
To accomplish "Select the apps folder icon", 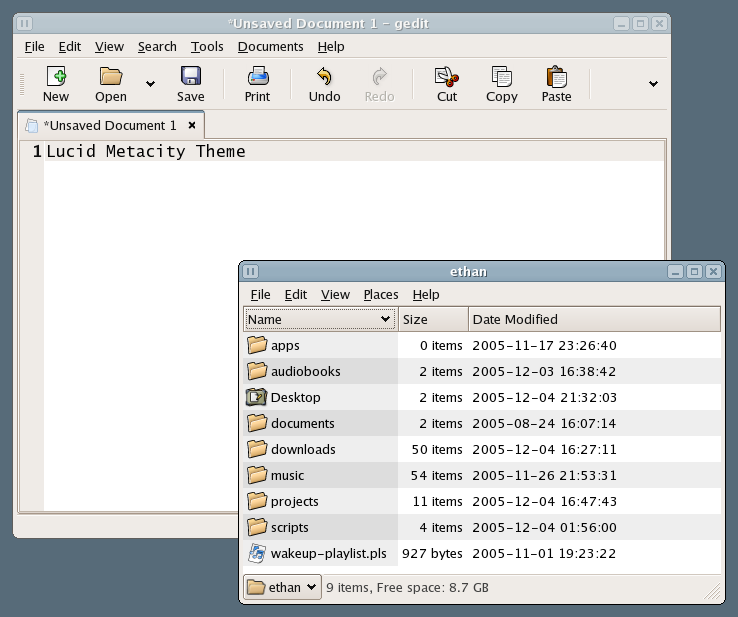I will point(257,345).
